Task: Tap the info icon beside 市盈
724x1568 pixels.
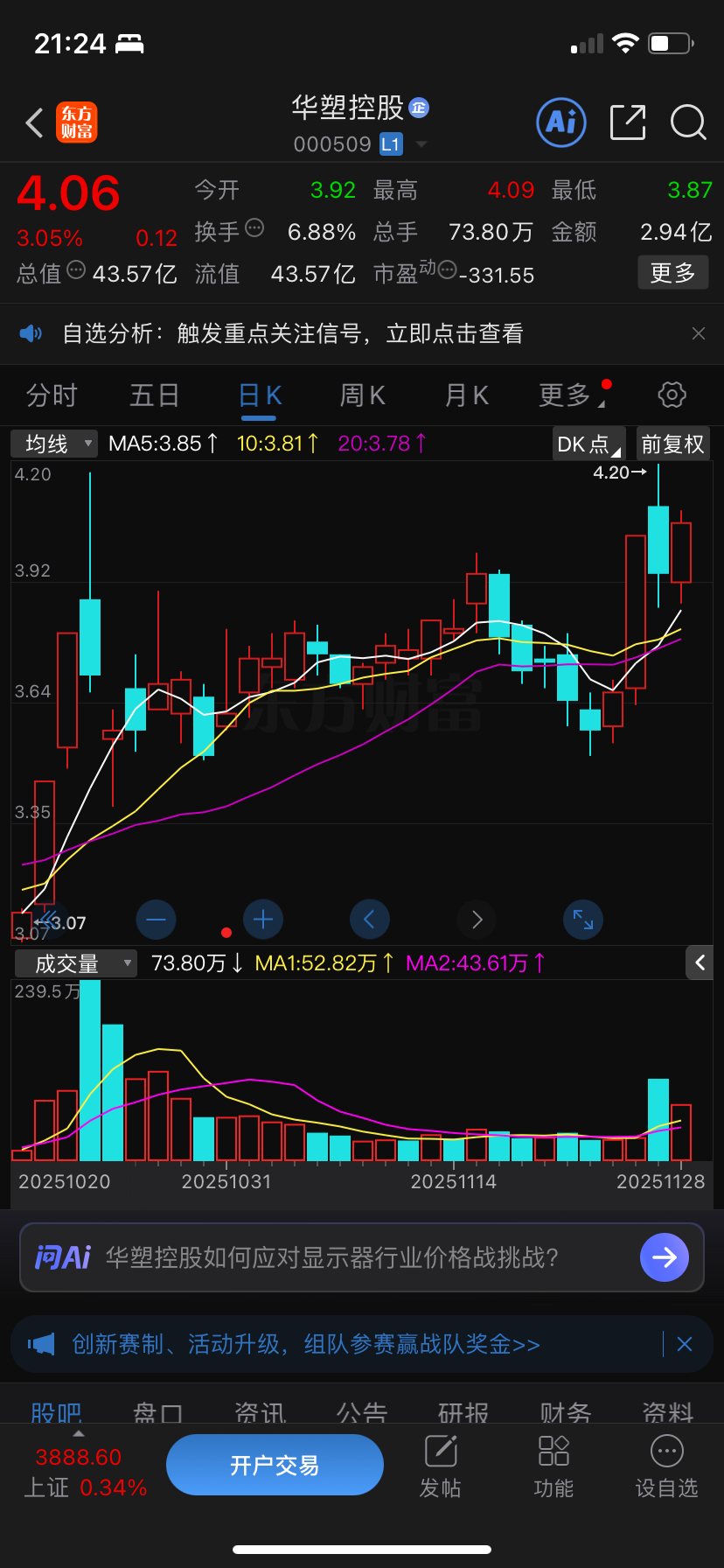Action: pos(447,269)
